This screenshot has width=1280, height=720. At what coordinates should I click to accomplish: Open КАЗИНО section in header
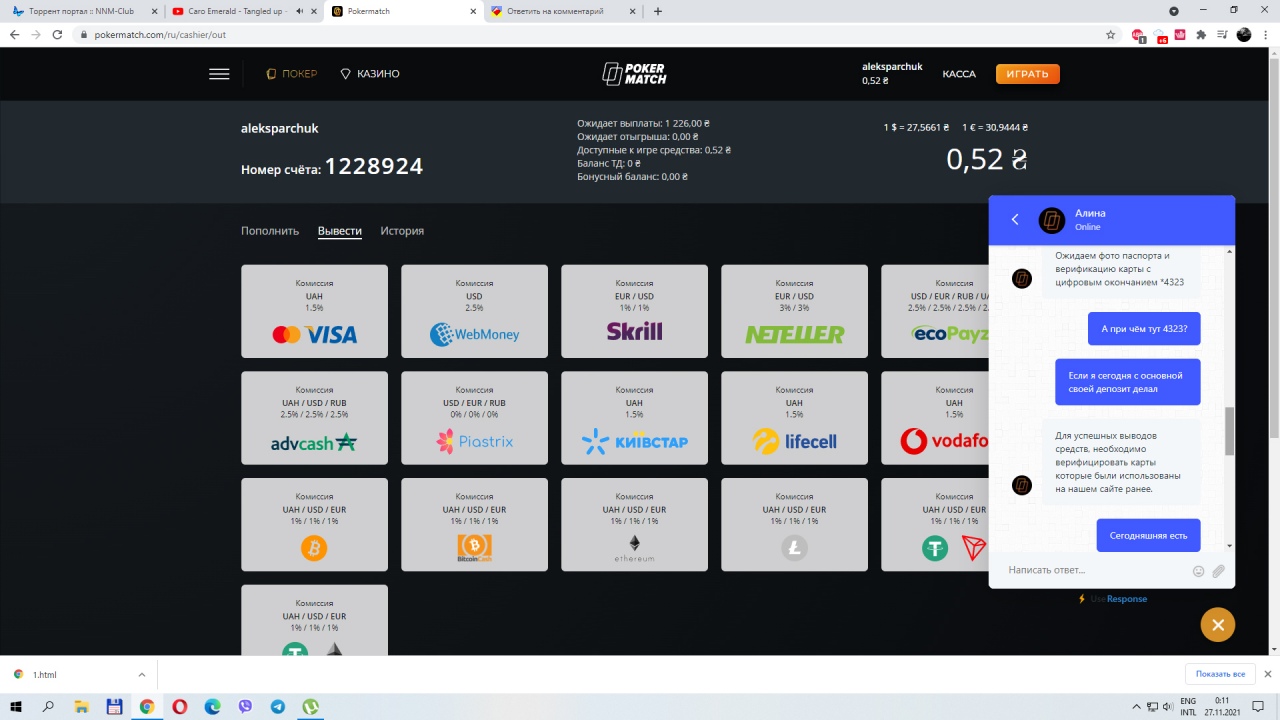[370, 74]
